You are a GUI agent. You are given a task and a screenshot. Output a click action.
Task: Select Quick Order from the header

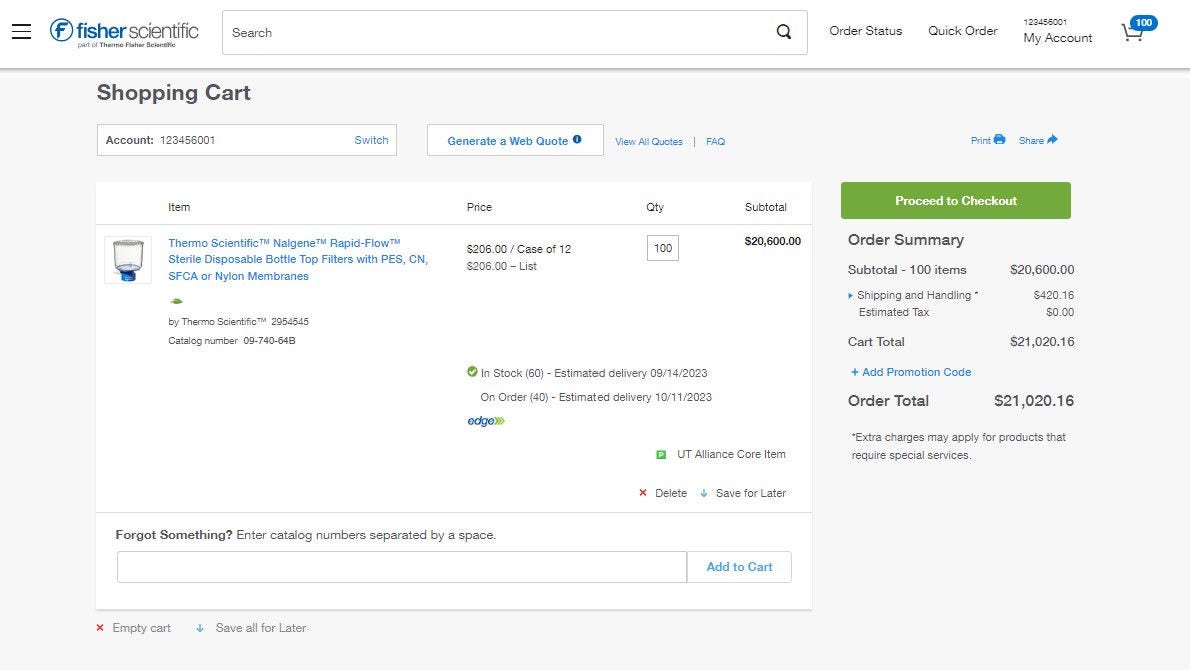pos(962,31)
